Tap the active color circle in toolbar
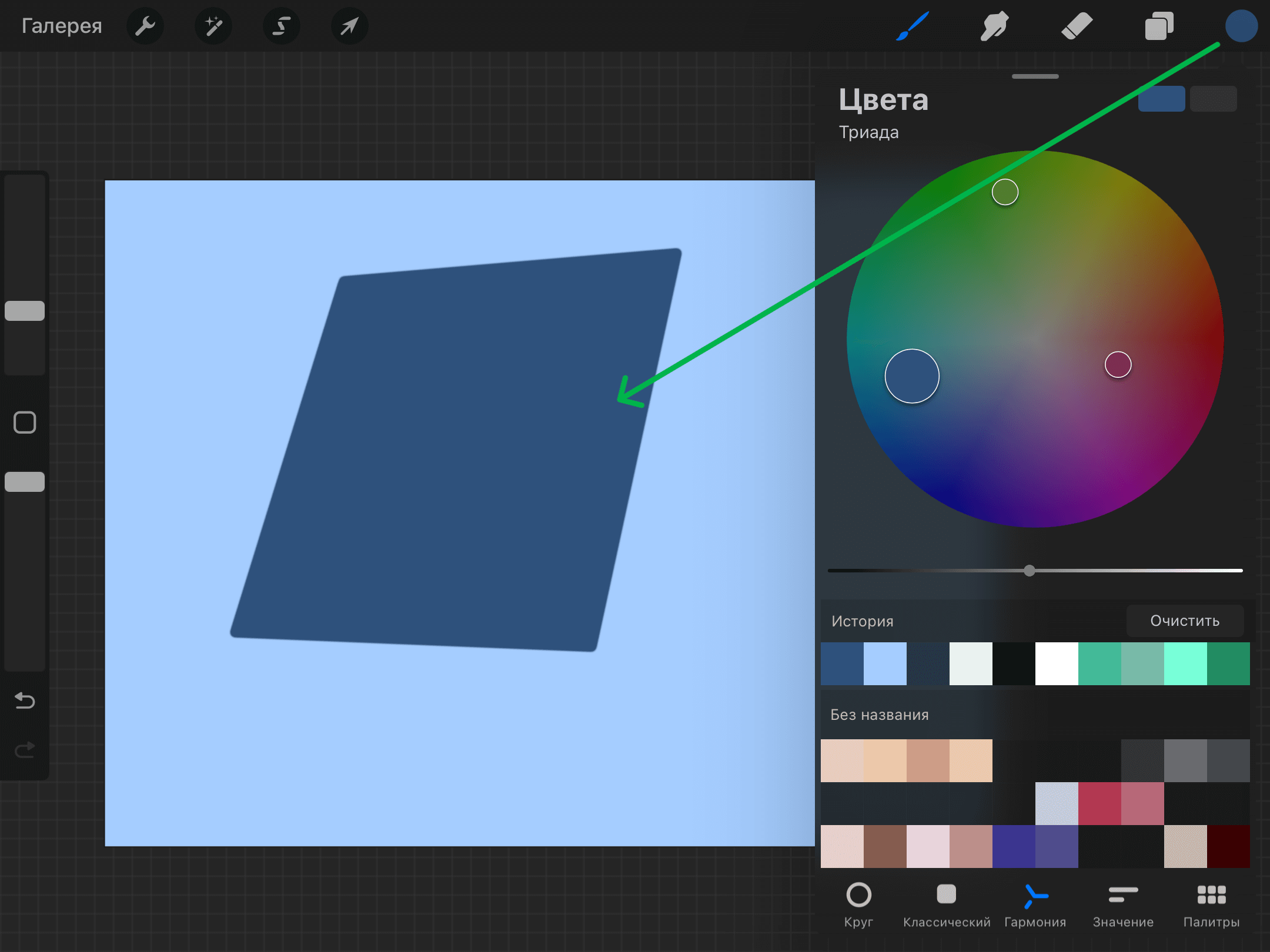Viewport: 1270px width, 952px height. (x=1241, y=26)
